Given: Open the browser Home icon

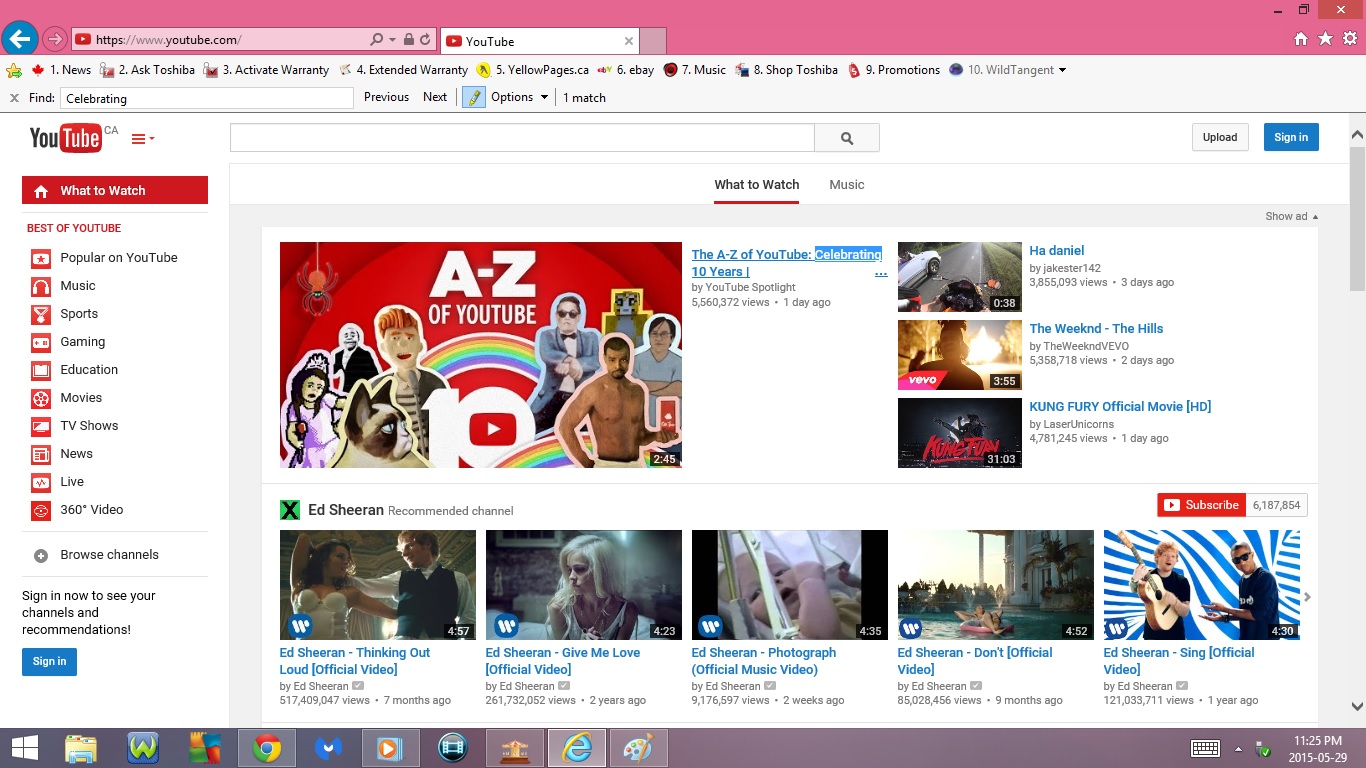Looking at the screenshot, I should coord(1300,39).
